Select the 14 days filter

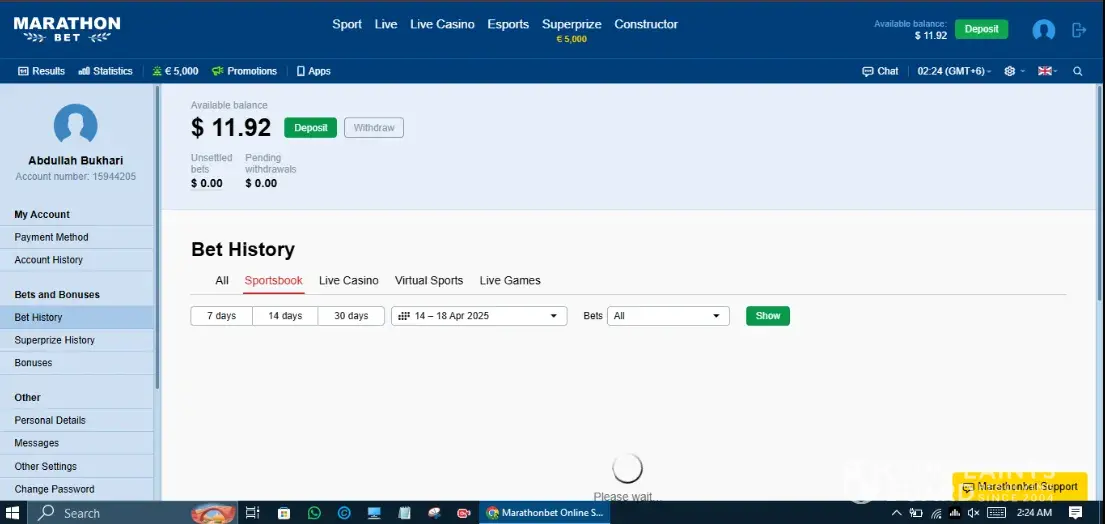pos(285,316)
